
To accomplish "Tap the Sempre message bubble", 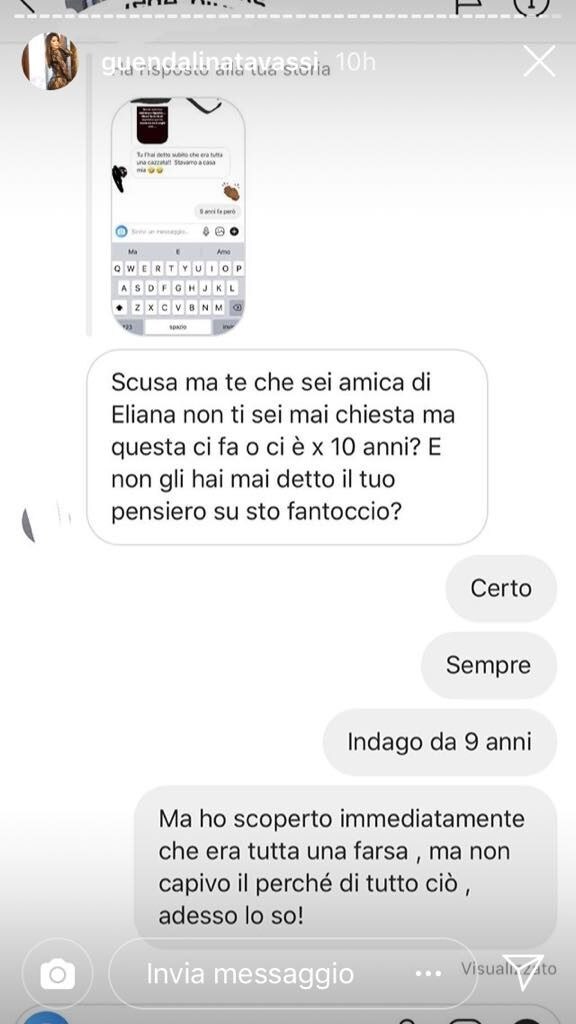I will pyautogui.click(x=488, y=665).
